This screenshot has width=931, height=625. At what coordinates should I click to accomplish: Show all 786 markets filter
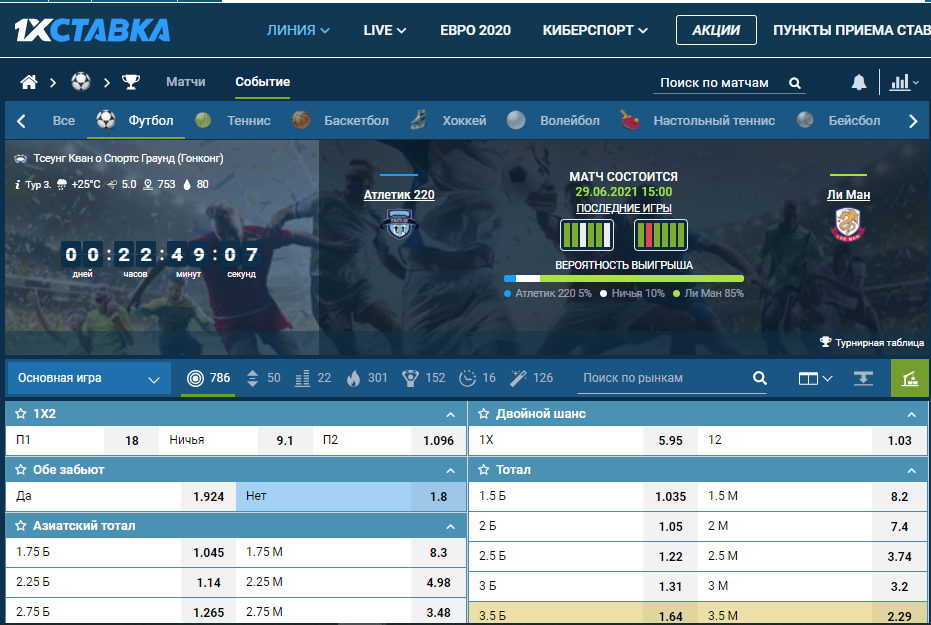208,378
